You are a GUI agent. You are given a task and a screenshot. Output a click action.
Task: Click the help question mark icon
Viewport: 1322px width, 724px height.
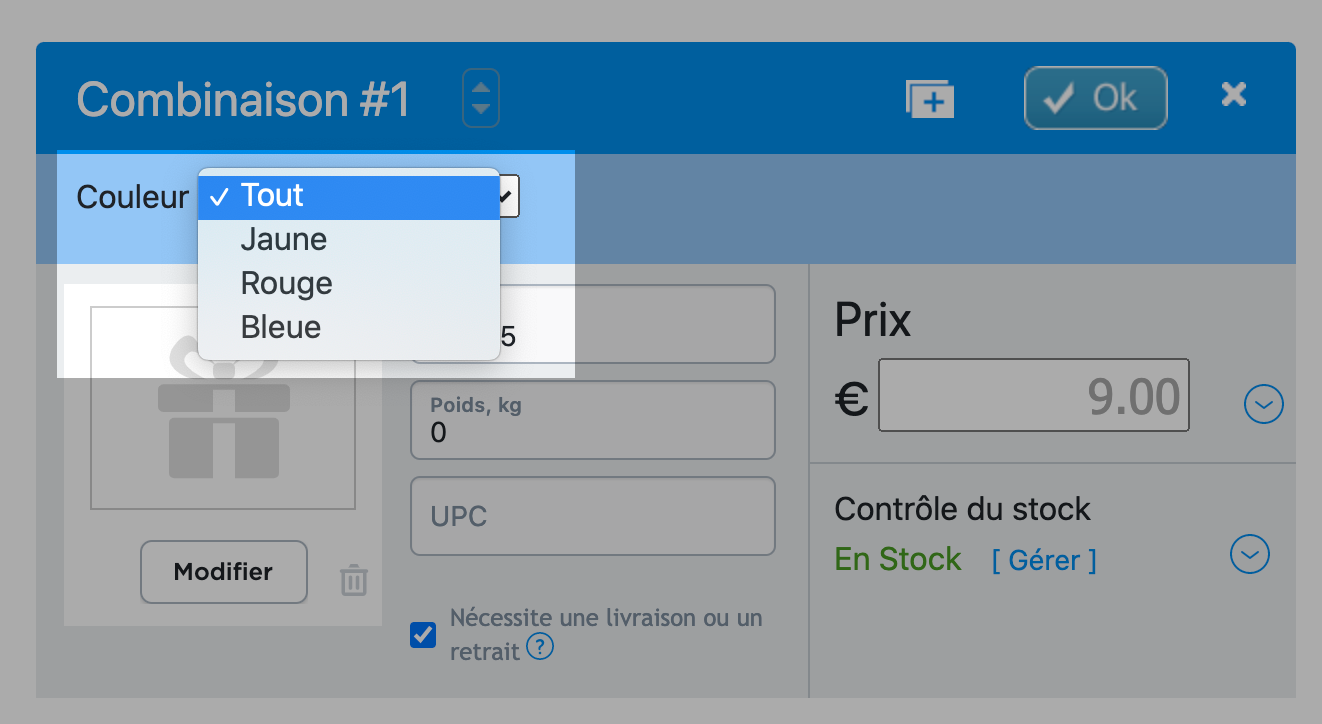click(540, 649)
